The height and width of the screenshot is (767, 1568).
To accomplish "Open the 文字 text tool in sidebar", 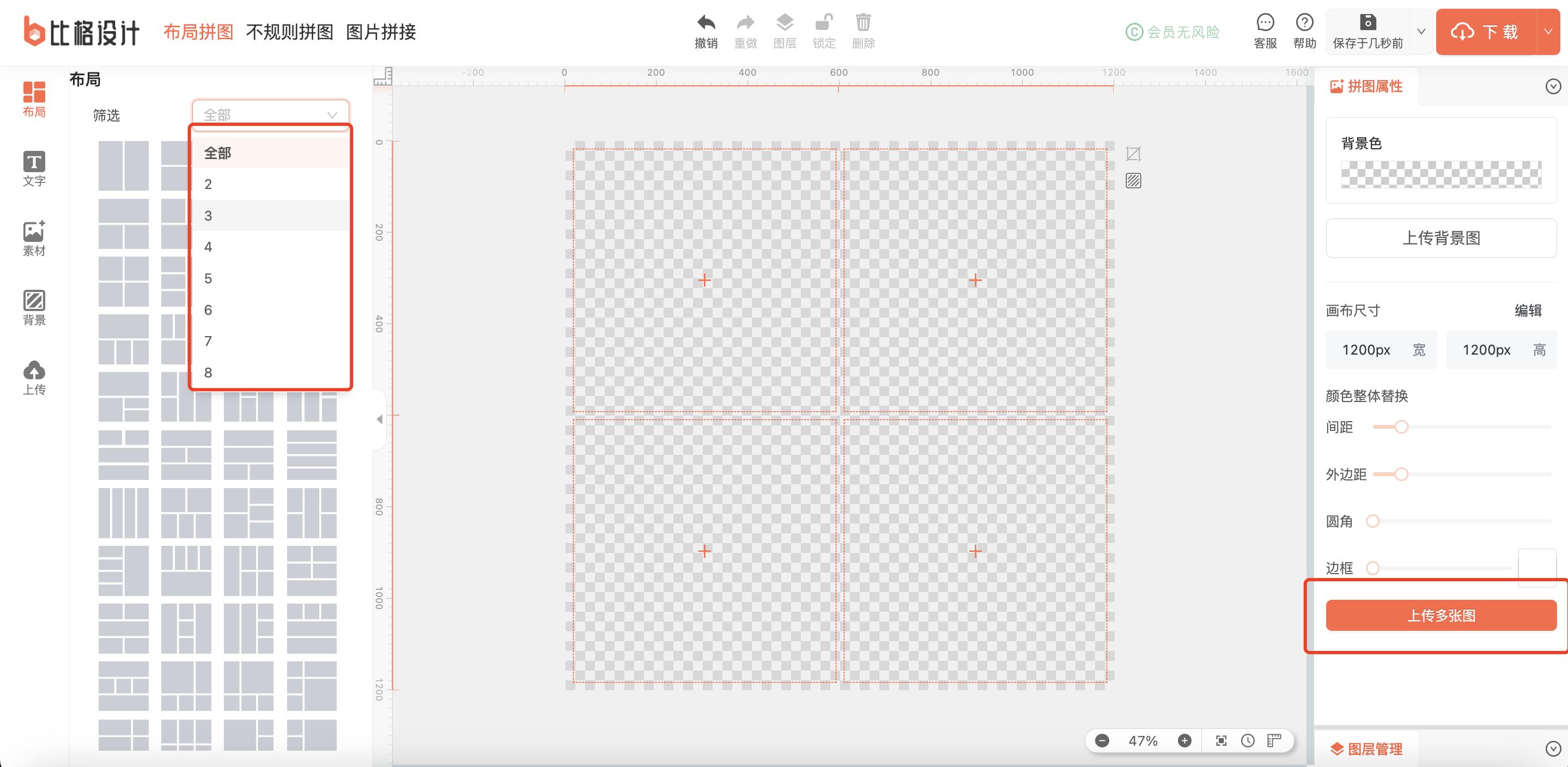I will point(34,168).
